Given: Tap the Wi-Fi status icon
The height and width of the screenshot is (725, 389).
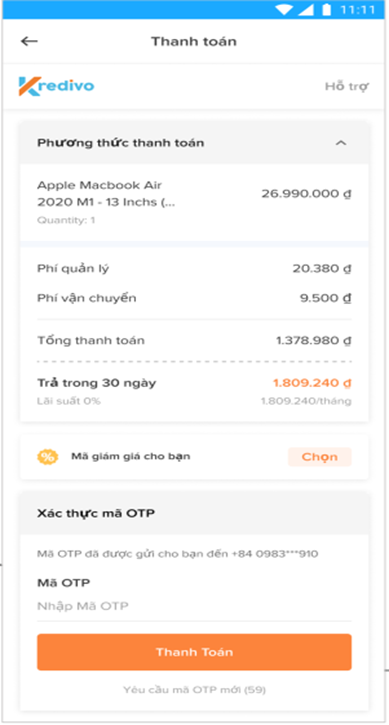Looking at the screenshot, I should (284, 9).
